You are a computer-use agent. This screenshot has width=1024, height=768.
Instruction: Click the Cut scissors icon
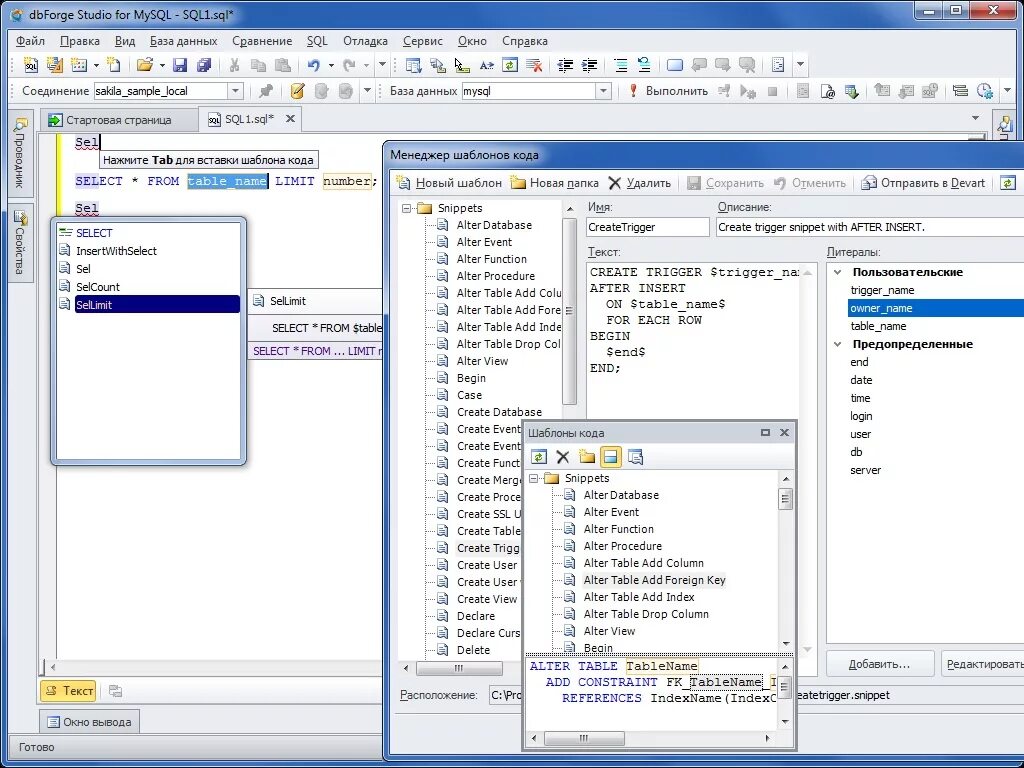pos(234,65)
